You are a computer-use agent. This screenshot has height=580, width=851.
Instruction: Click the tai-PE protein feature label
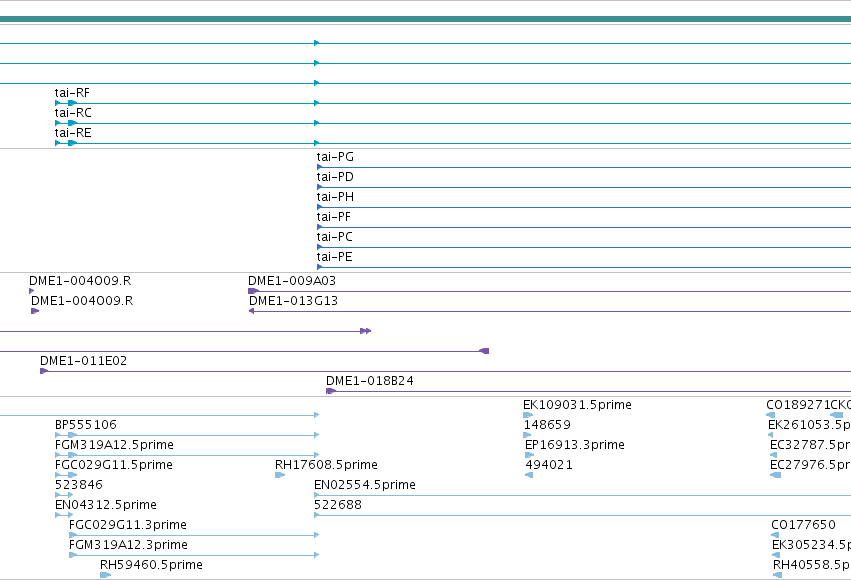pos(334,257)
